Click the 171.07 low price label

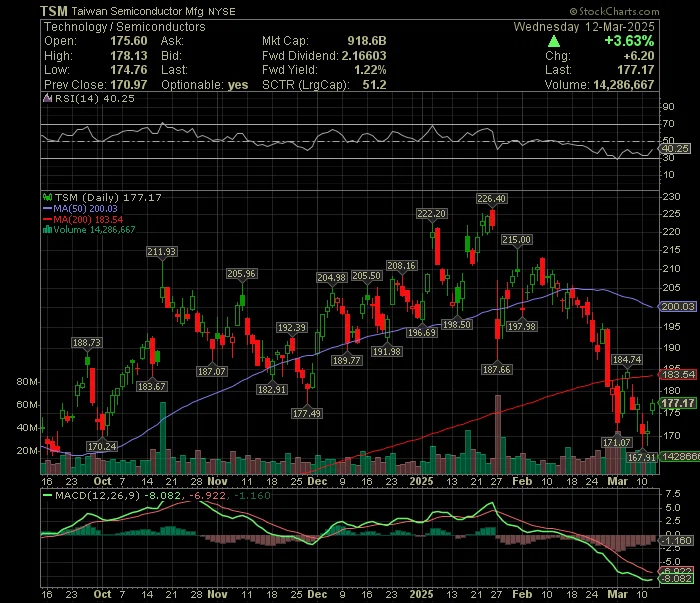tap(617, 442)
